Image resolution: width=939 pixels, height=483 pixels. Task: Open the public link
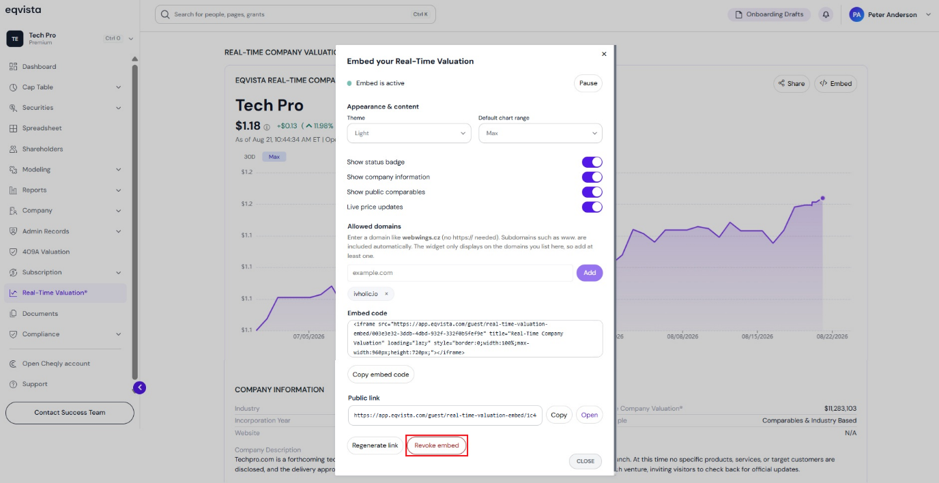[589, 415]
